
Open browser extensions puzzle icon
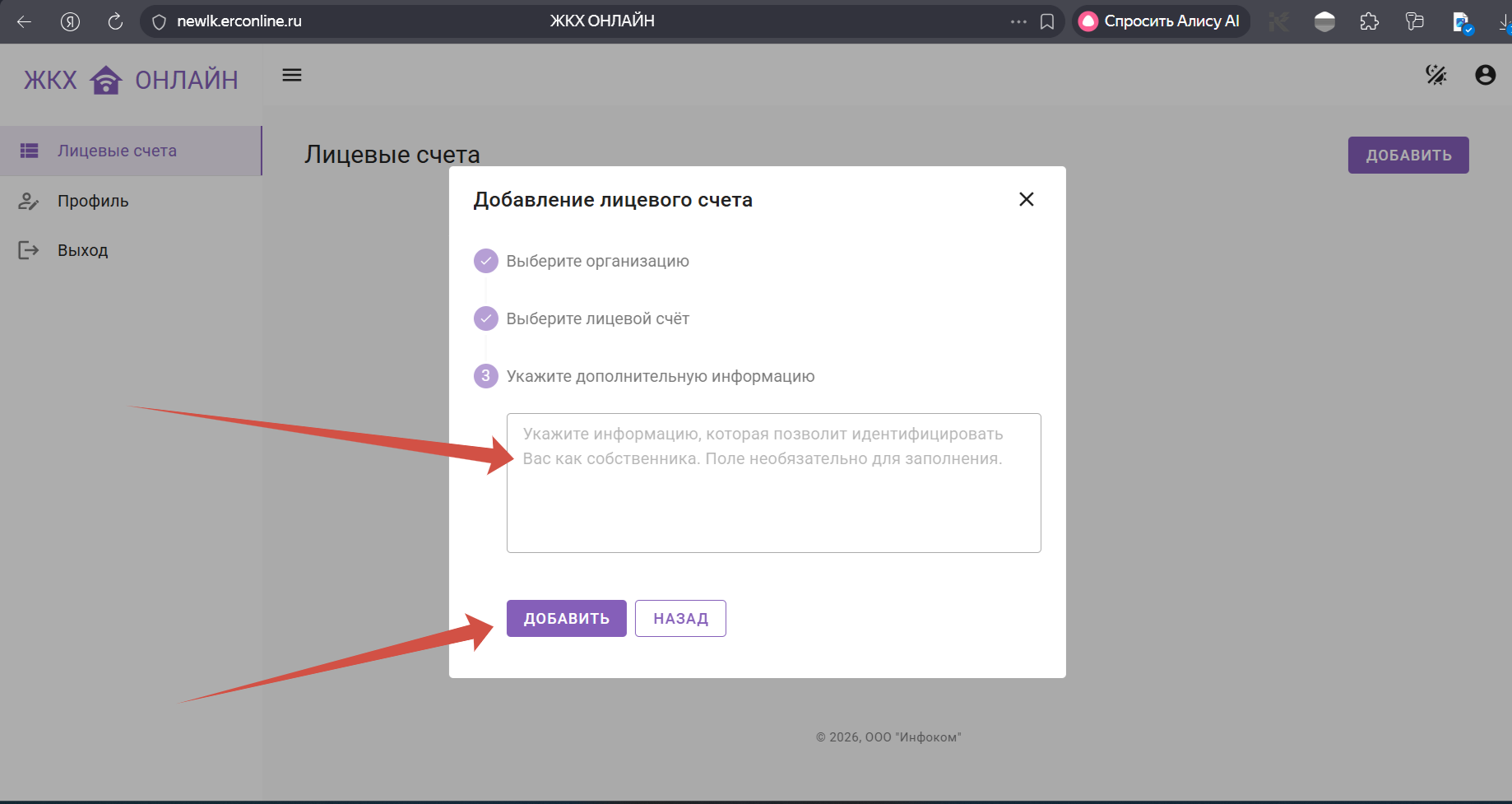(1369, 21)
